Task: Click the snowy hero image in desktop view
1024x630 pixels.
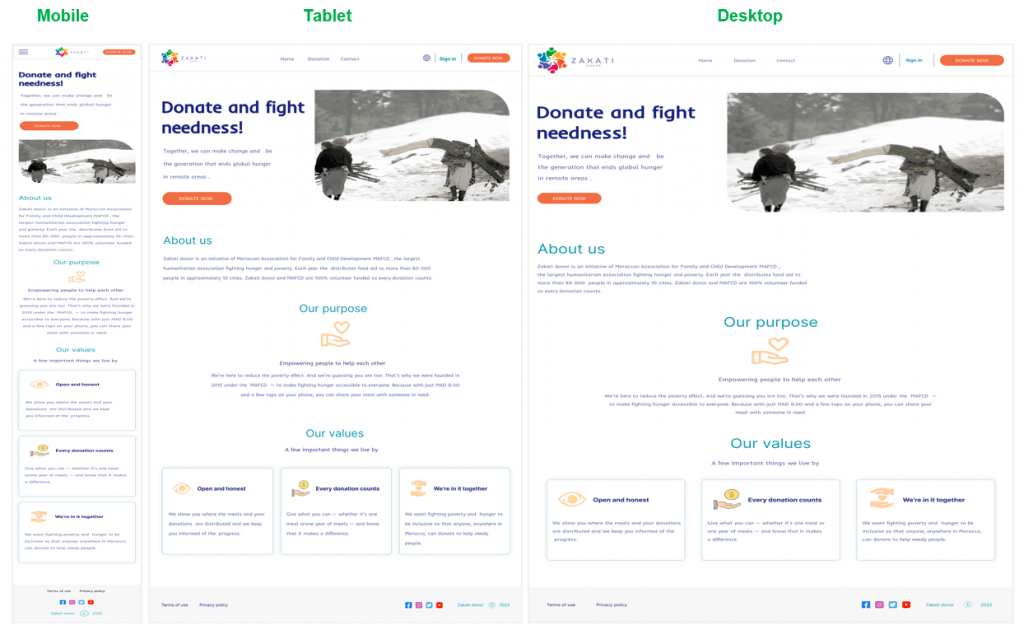Action: (865, 152)
